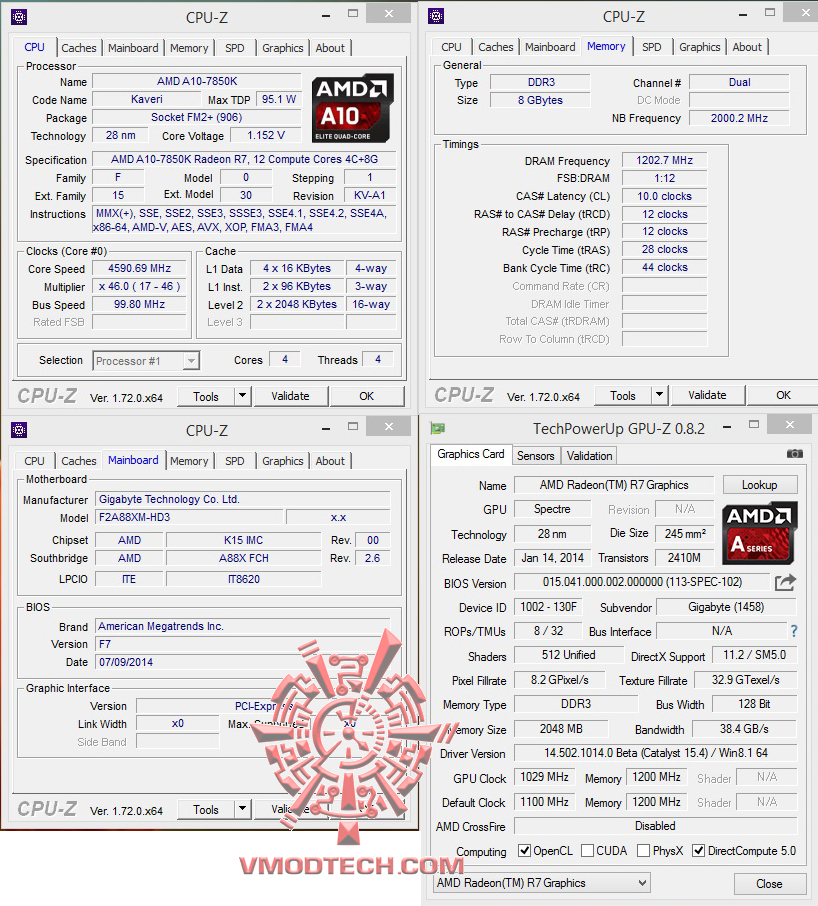
Task: Click the Bus Interface question mark icon
Action: [794, 631]
